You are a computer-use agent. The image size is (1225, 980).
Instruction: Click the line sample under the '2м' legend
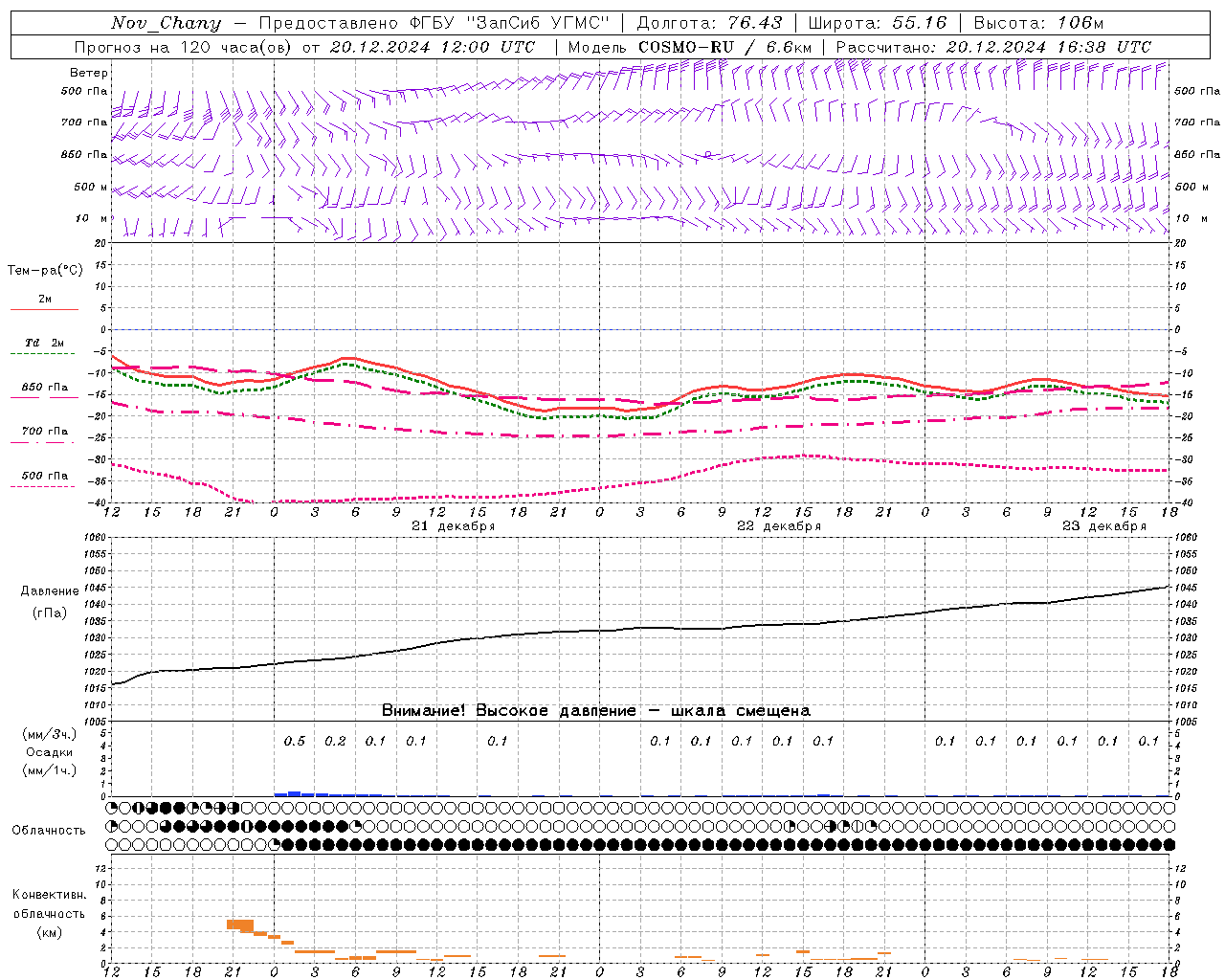point(44,310)
